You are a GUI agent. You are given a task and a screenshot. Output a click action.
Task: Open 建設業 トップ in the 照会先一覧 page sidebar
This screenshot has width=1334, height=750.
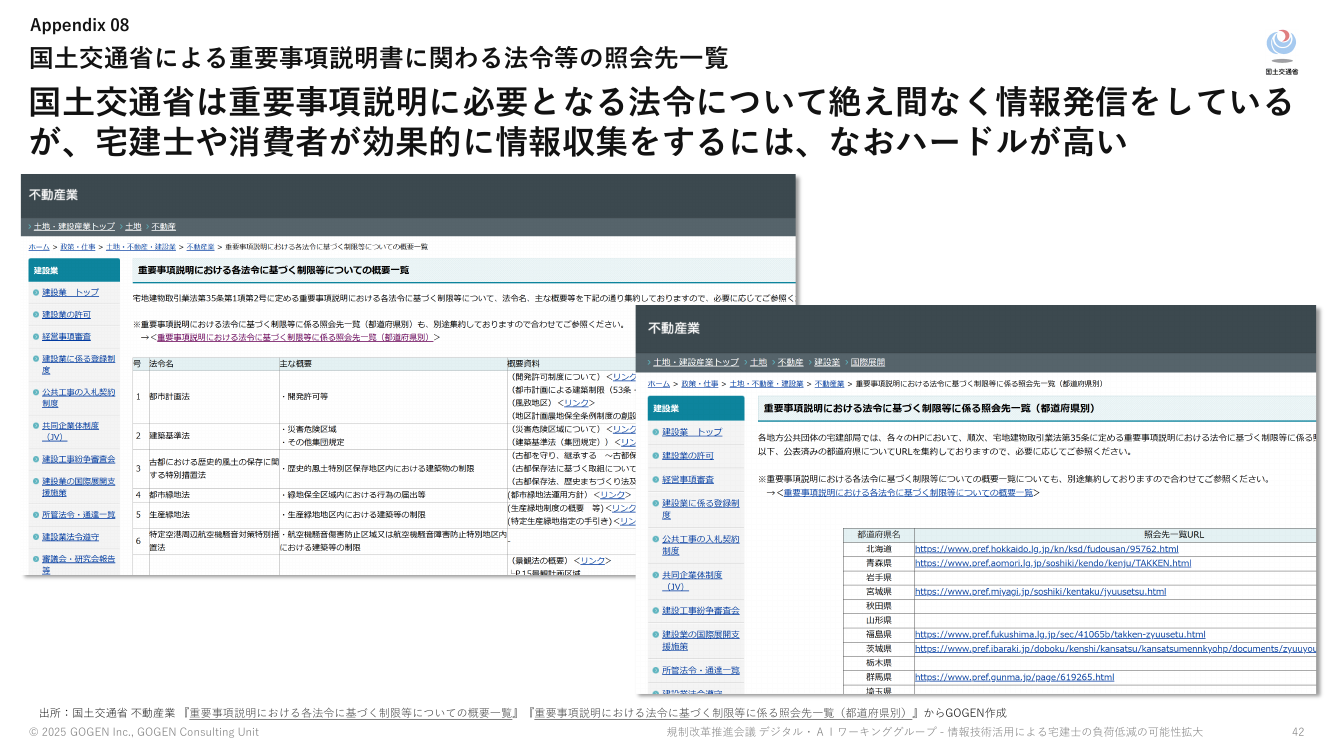(x=692, y=431)
